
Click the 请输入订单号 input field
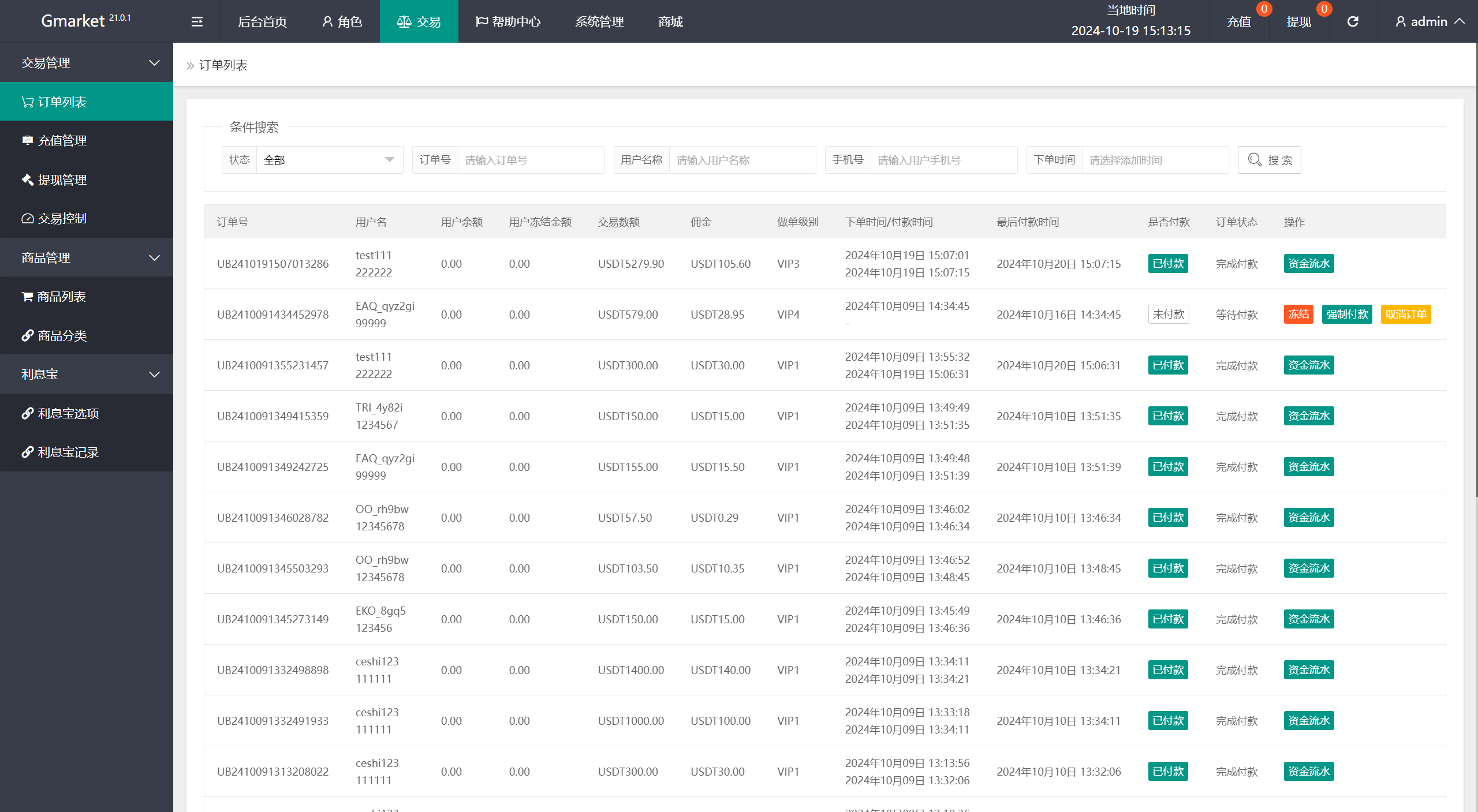tap(531, 160)
